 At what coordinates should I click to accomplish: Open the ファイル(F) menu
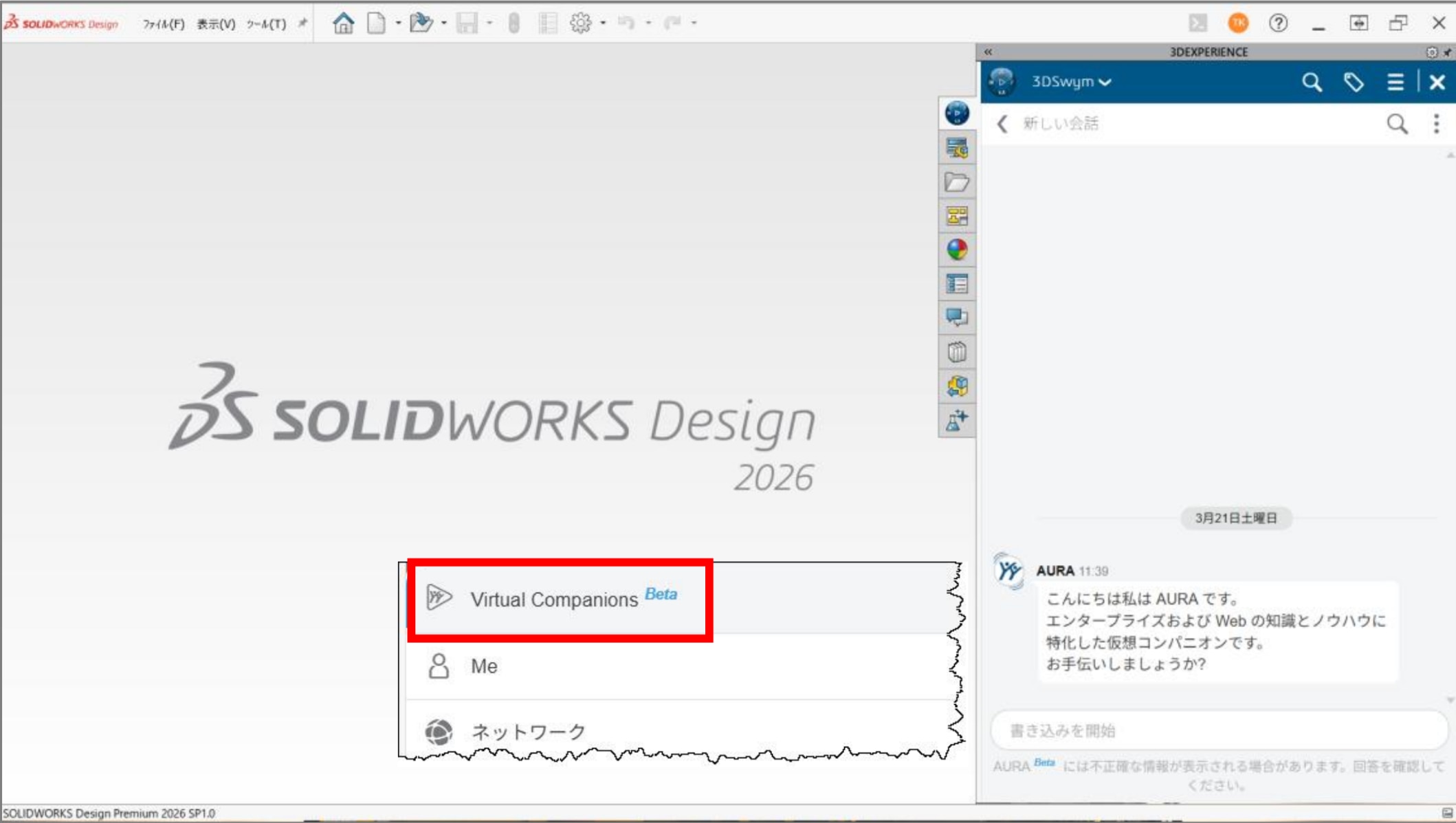point(163,24)
